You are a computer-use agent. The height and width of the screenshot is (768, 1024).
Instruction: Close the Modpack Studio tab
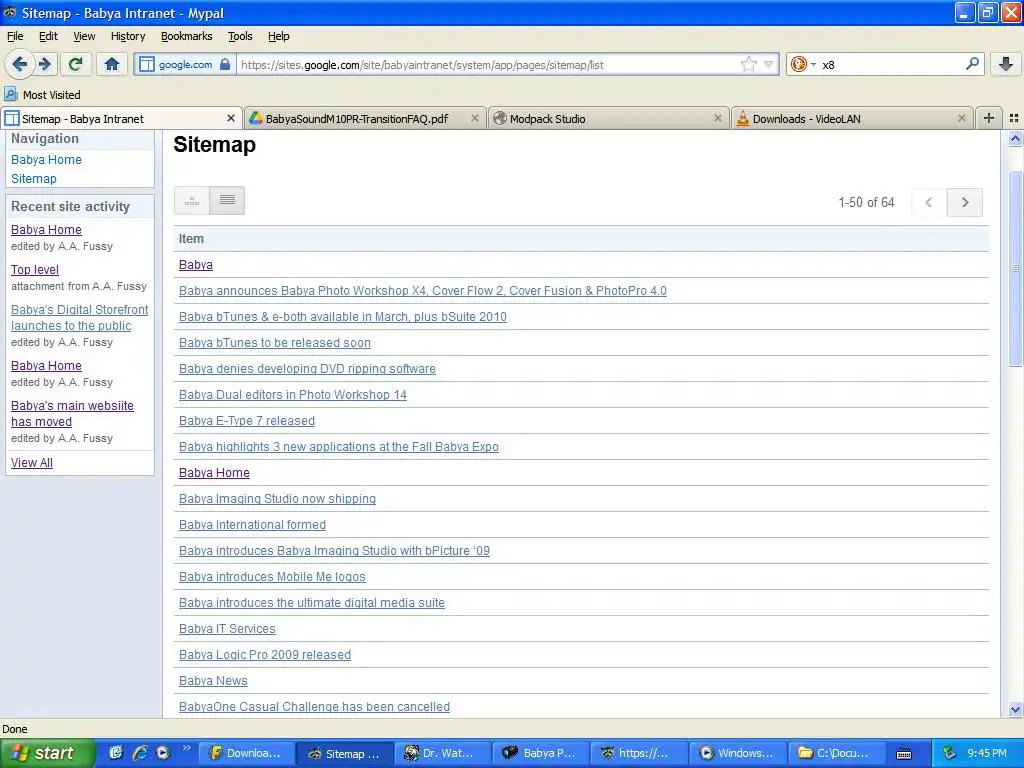(x=718, y=118)
